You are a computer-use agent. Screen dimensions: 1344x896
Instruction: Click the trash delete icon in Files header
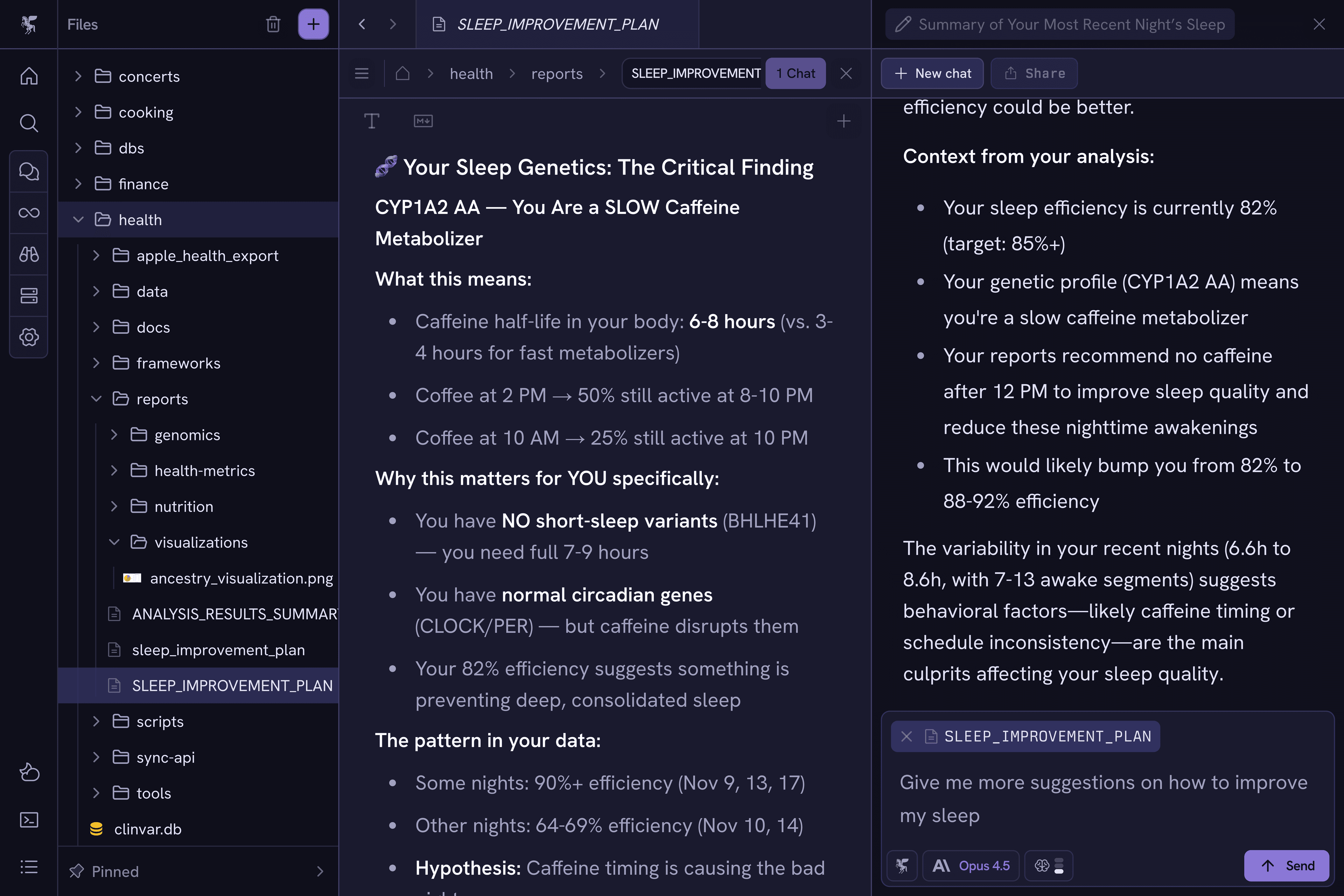click(273, 24)
